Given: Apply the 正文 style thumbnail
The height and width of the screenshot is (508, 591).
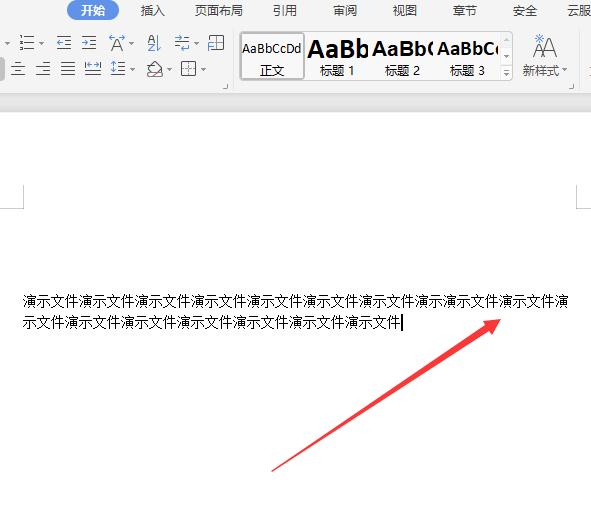Looking at the screenshot, I should (272, 56).
